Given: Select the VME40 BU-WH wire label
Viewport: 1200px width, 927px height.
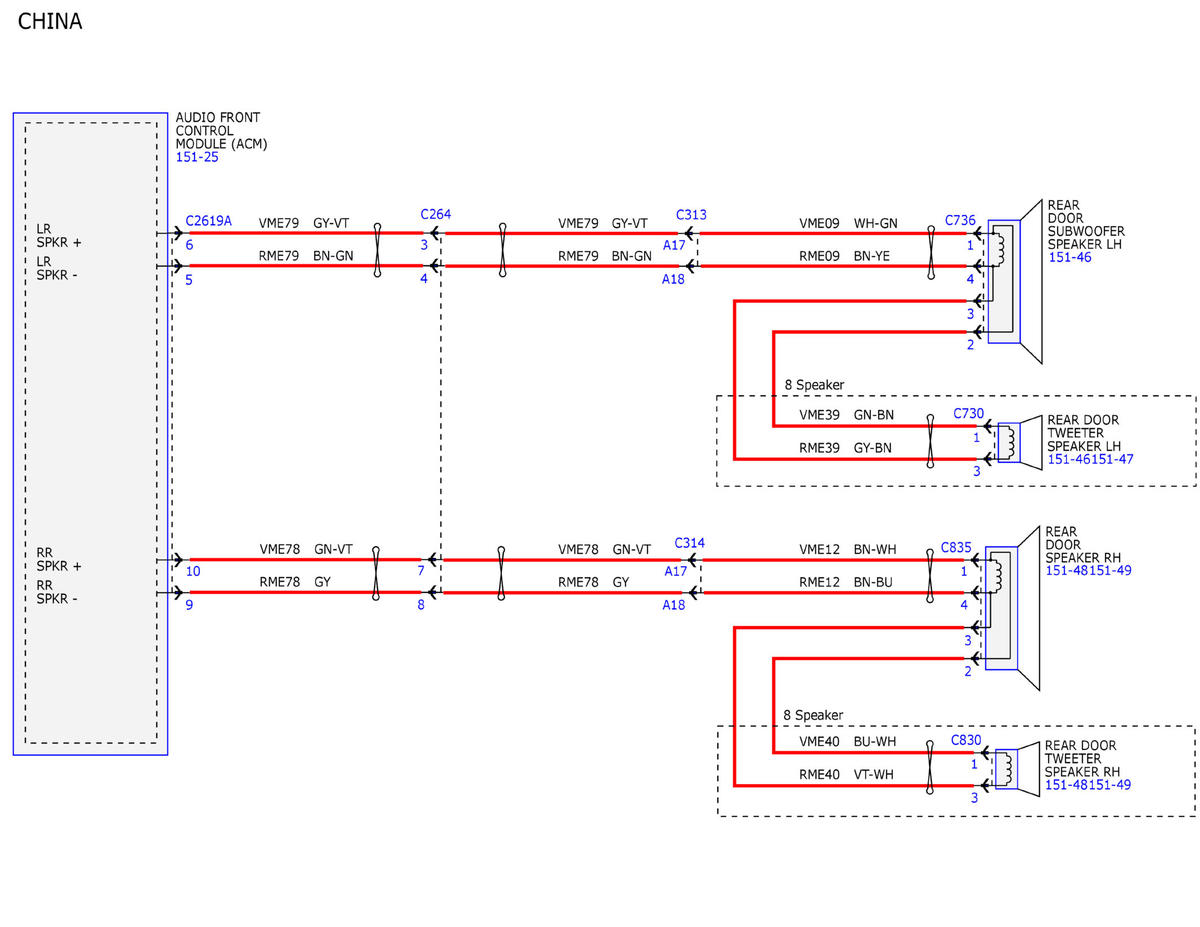Looking at the screenshot, I should [x=847, y=742].
